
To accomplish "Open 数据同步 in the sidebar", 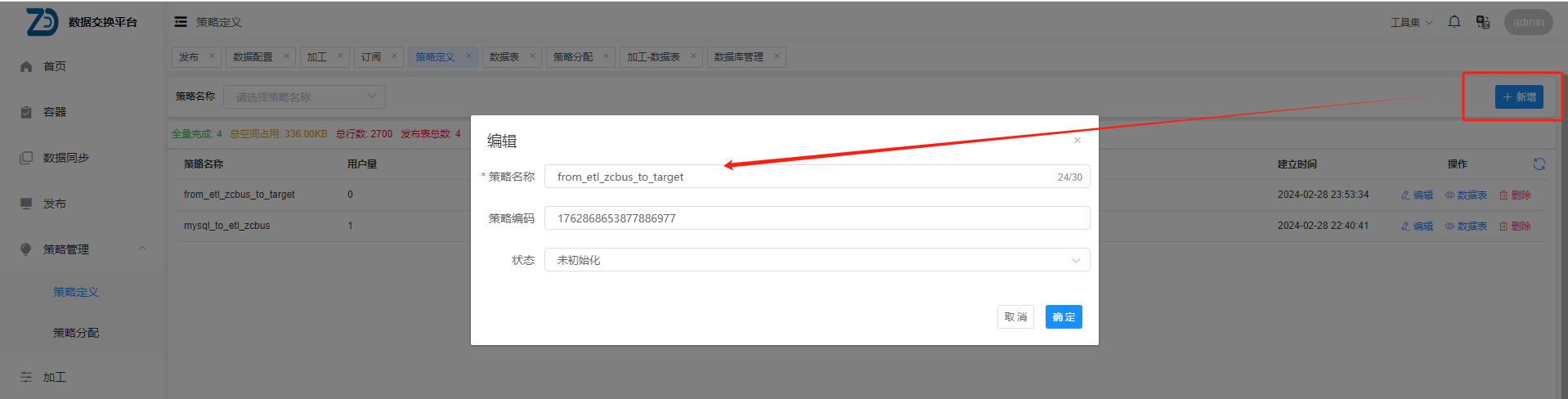I will point(65,158).
